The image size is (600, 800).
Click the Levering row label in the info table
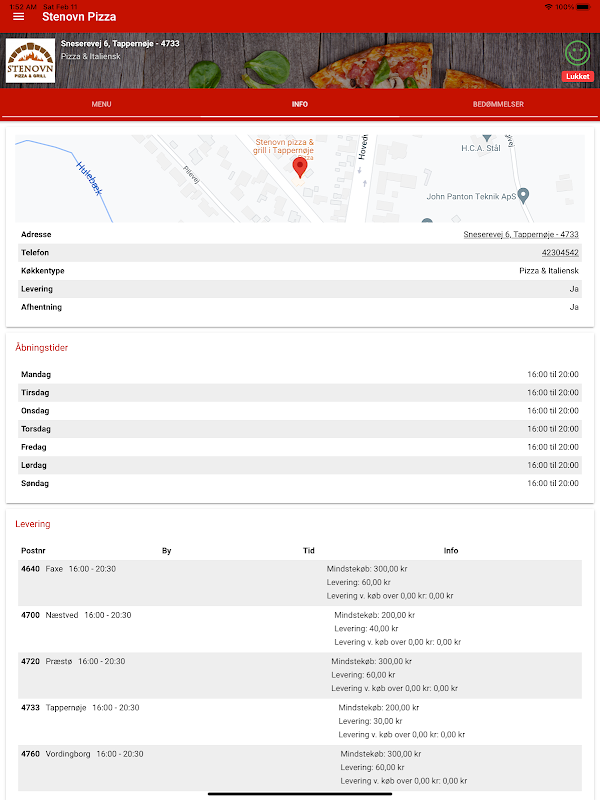click(x=37, y=289)
